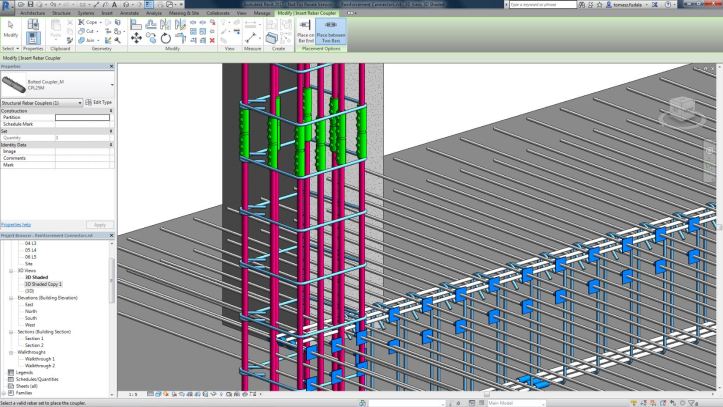
Task: Open the Annotate ribbon tab
Action: (x=130, y=13)
